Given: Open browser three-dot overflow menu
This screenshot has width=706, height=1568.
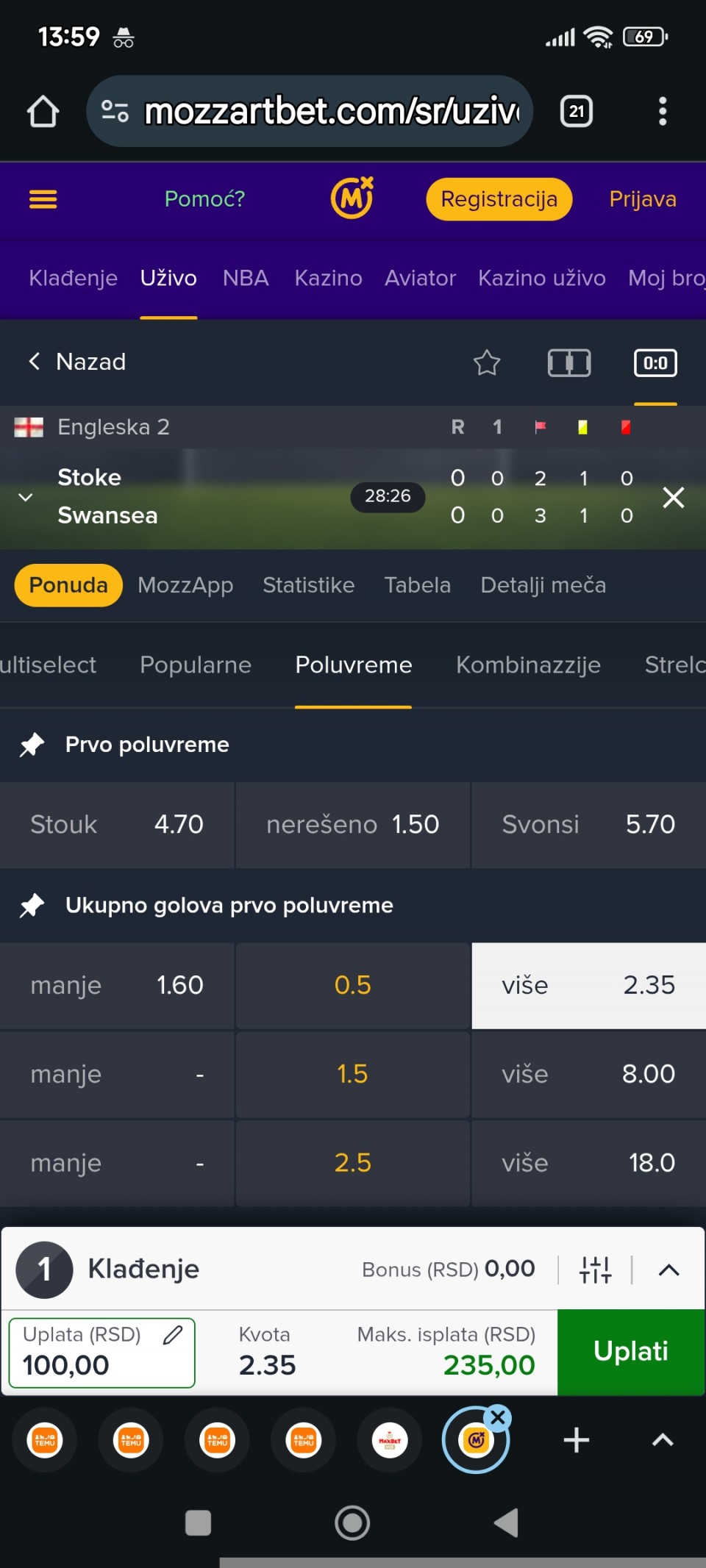Looking at the screenshot, I should coord(663,112).
